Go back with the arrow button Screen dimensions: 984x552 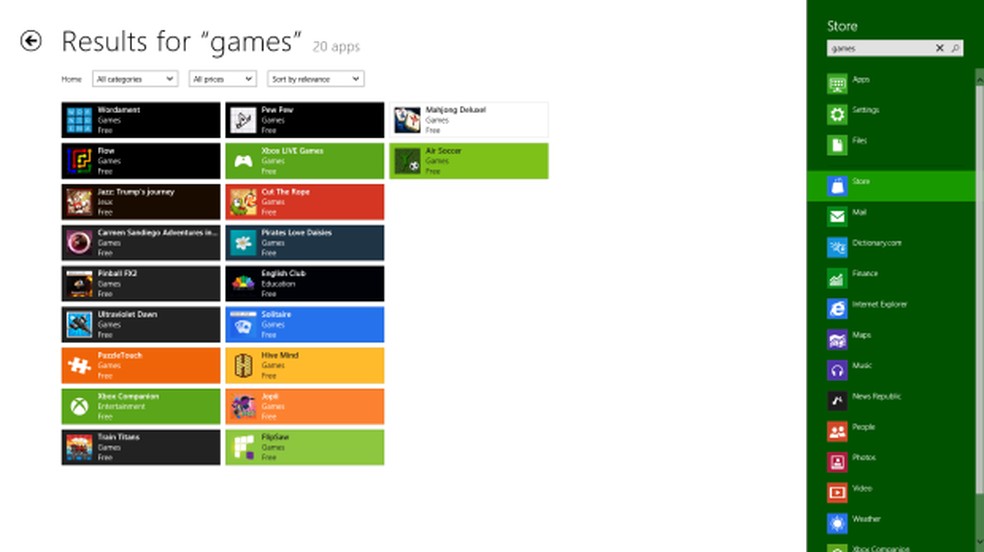31,41
